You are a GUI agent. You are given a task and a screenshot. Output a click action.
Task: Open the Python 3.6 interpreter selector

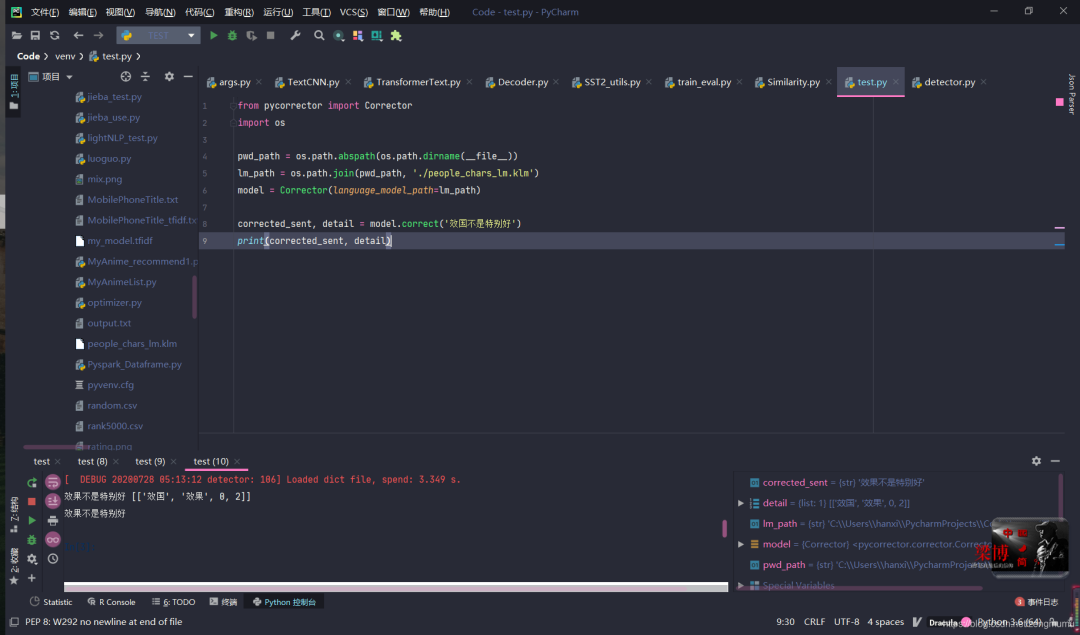click(1009, 621)
